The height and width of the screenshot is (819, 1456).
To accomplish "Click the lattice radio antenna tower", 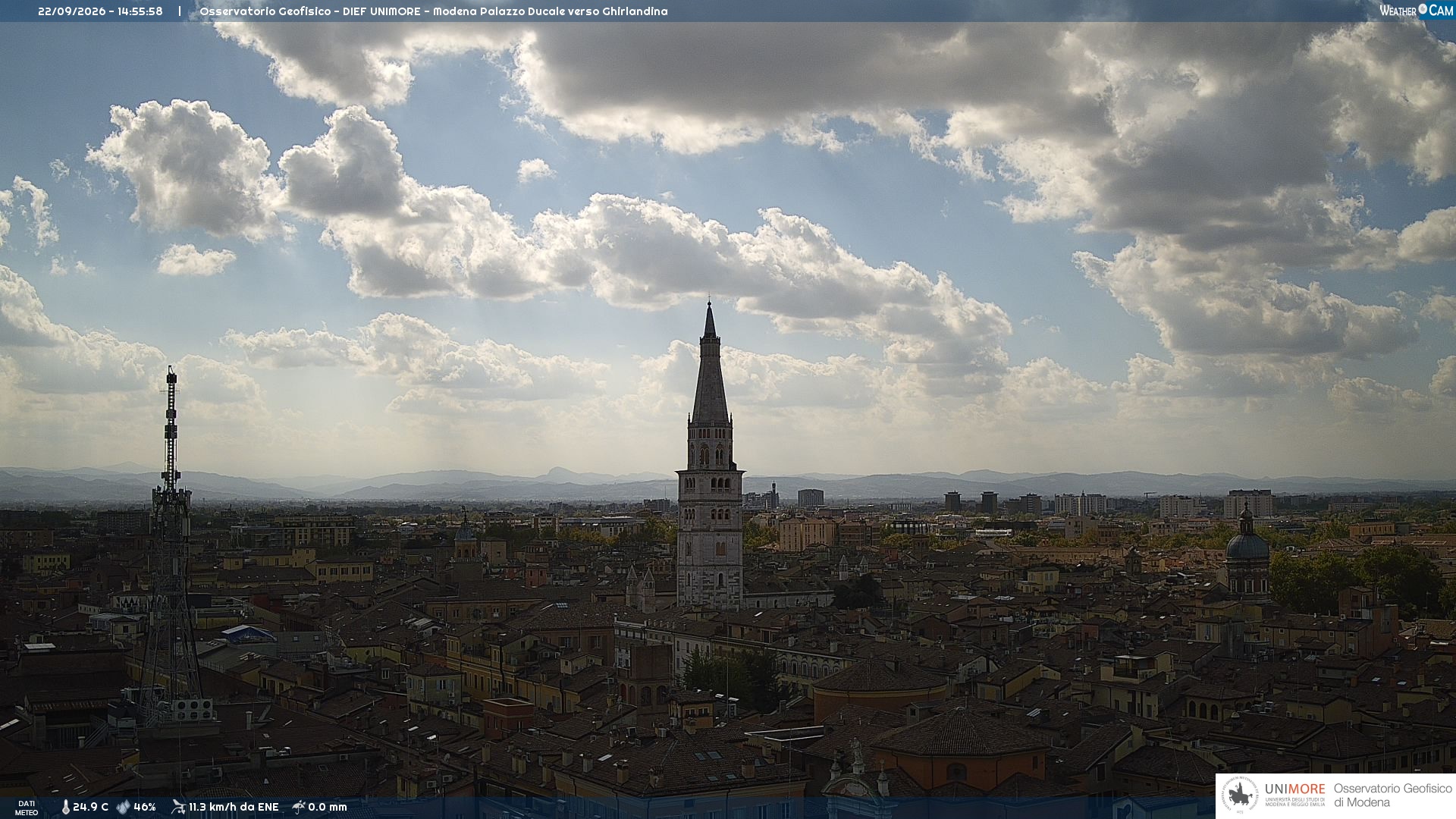I will pyautogui.click(x=171, y=546).
